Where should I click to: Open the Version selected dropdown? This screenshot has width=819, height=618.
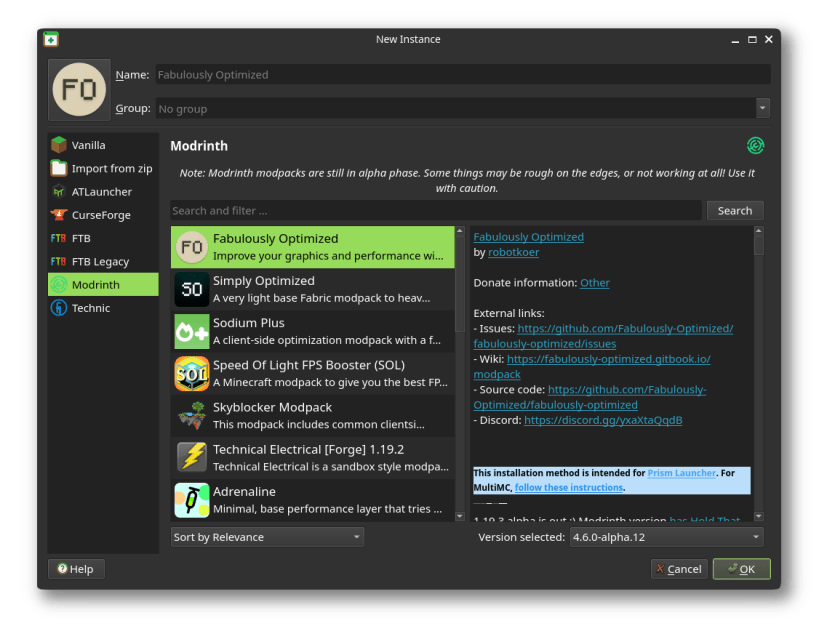[666, 537]
